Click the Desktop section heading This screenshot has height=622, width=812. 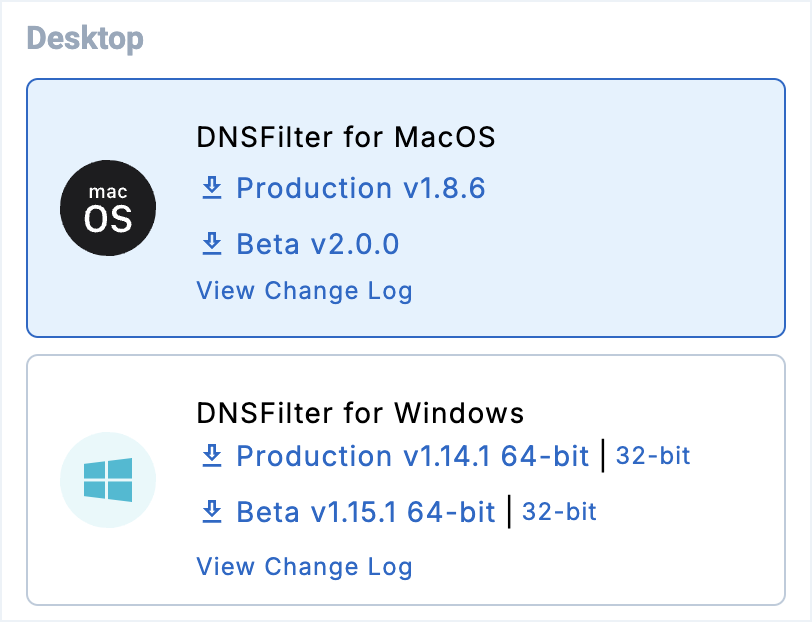(85, 39)
